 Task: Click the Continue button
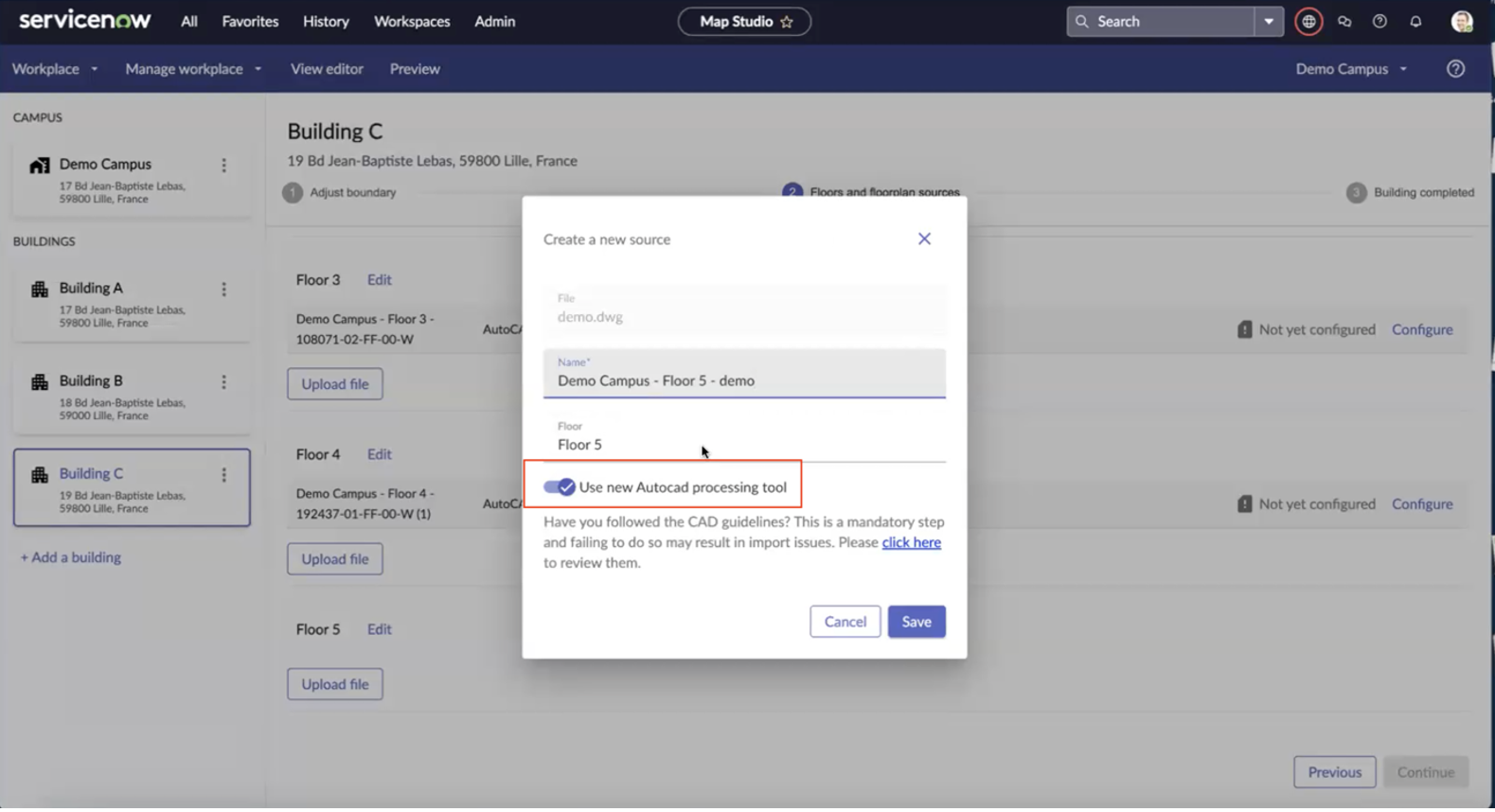(x=1425, y=772)
